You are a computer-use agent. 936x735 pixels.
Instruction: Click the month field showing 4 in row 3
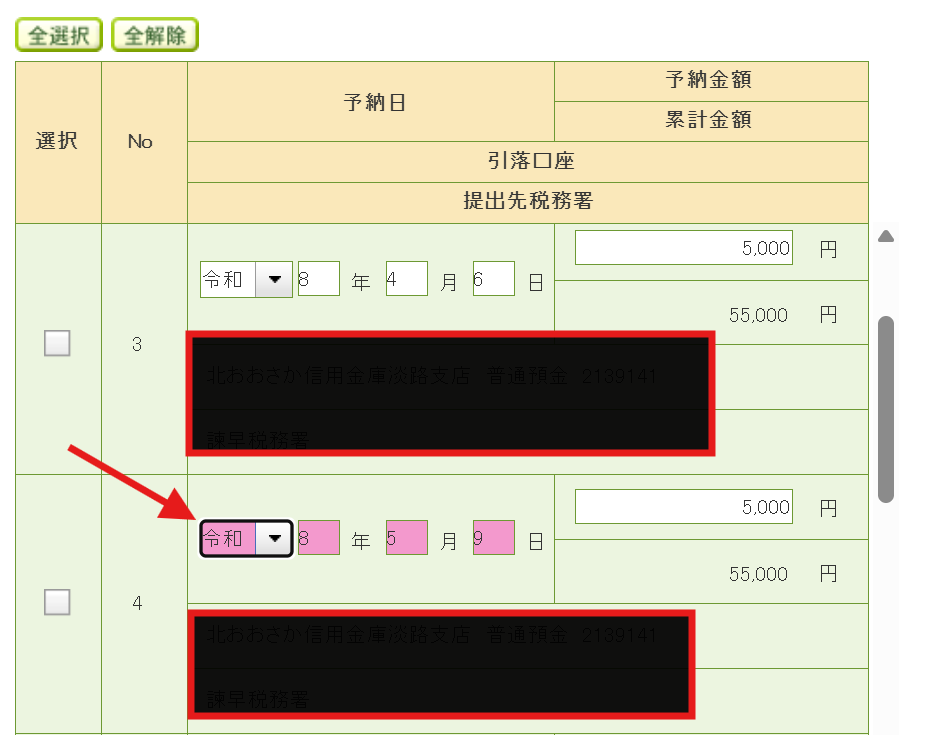(406, 280)
